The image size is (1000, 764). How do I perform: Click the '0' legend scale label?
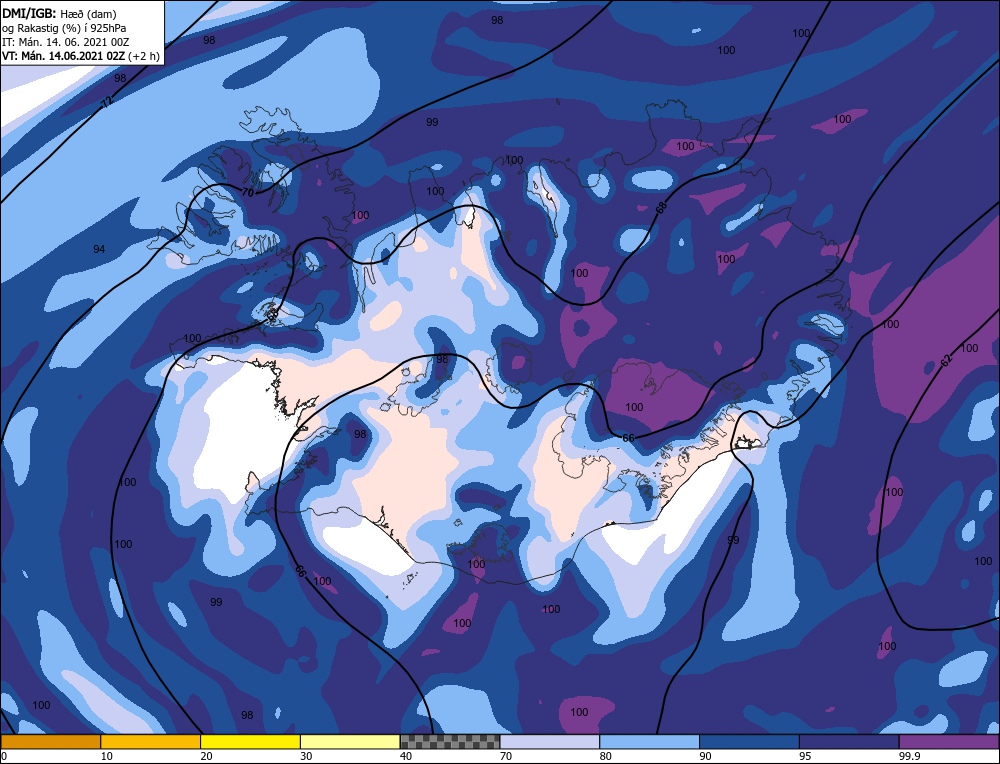[4, 756]
